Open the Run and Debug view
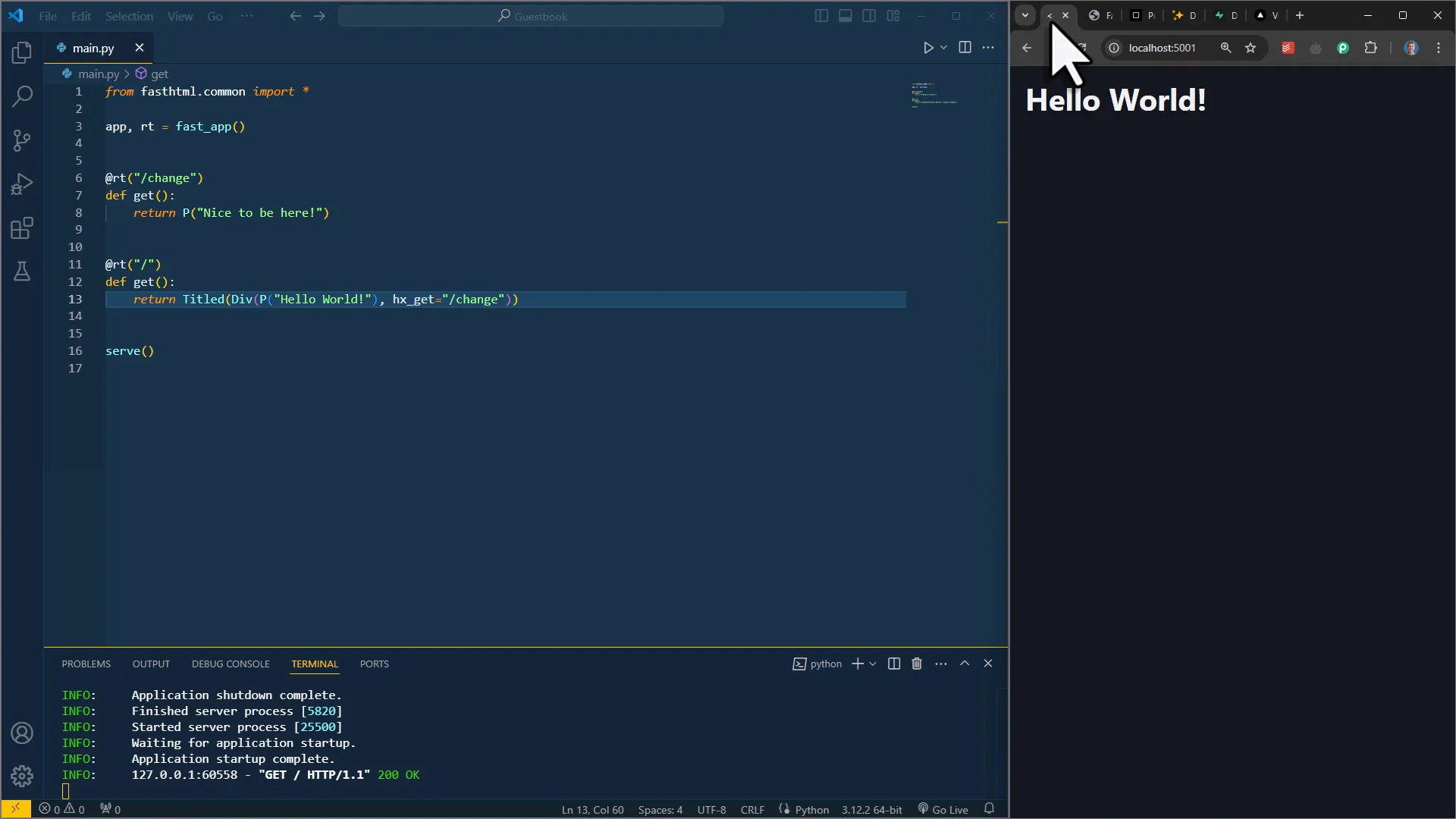 pyautogui.click(x=22, y=184)
